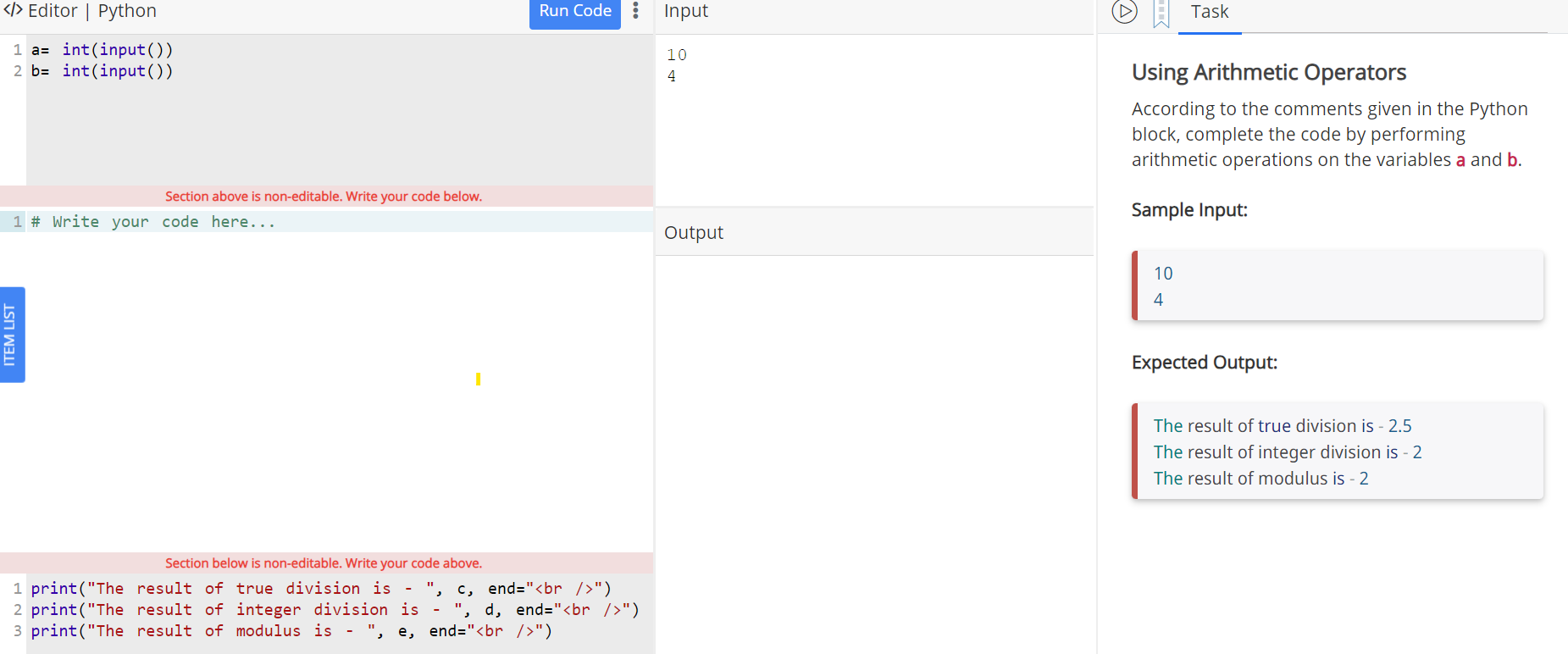
Task: Click the empty Output result area
Action: coord(874,453)
